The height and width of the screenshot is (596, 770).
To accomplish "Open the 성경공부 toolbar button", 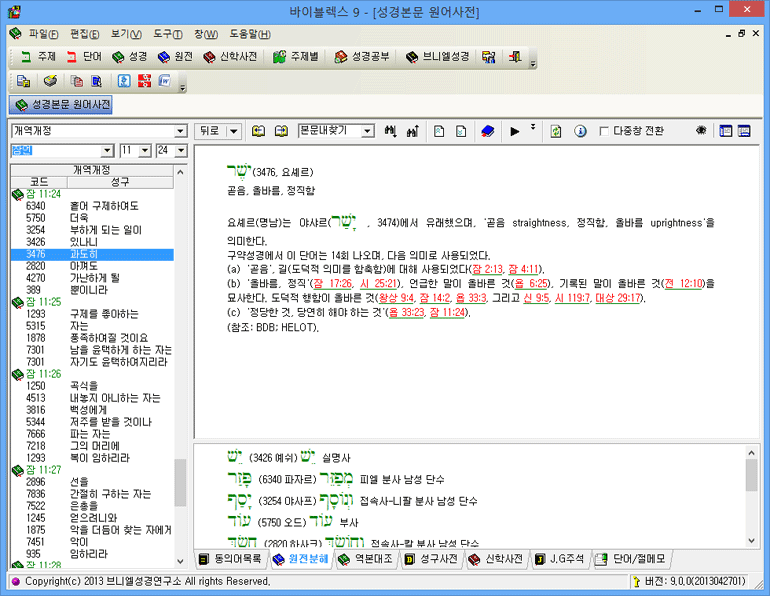I will tap(361, 57).
